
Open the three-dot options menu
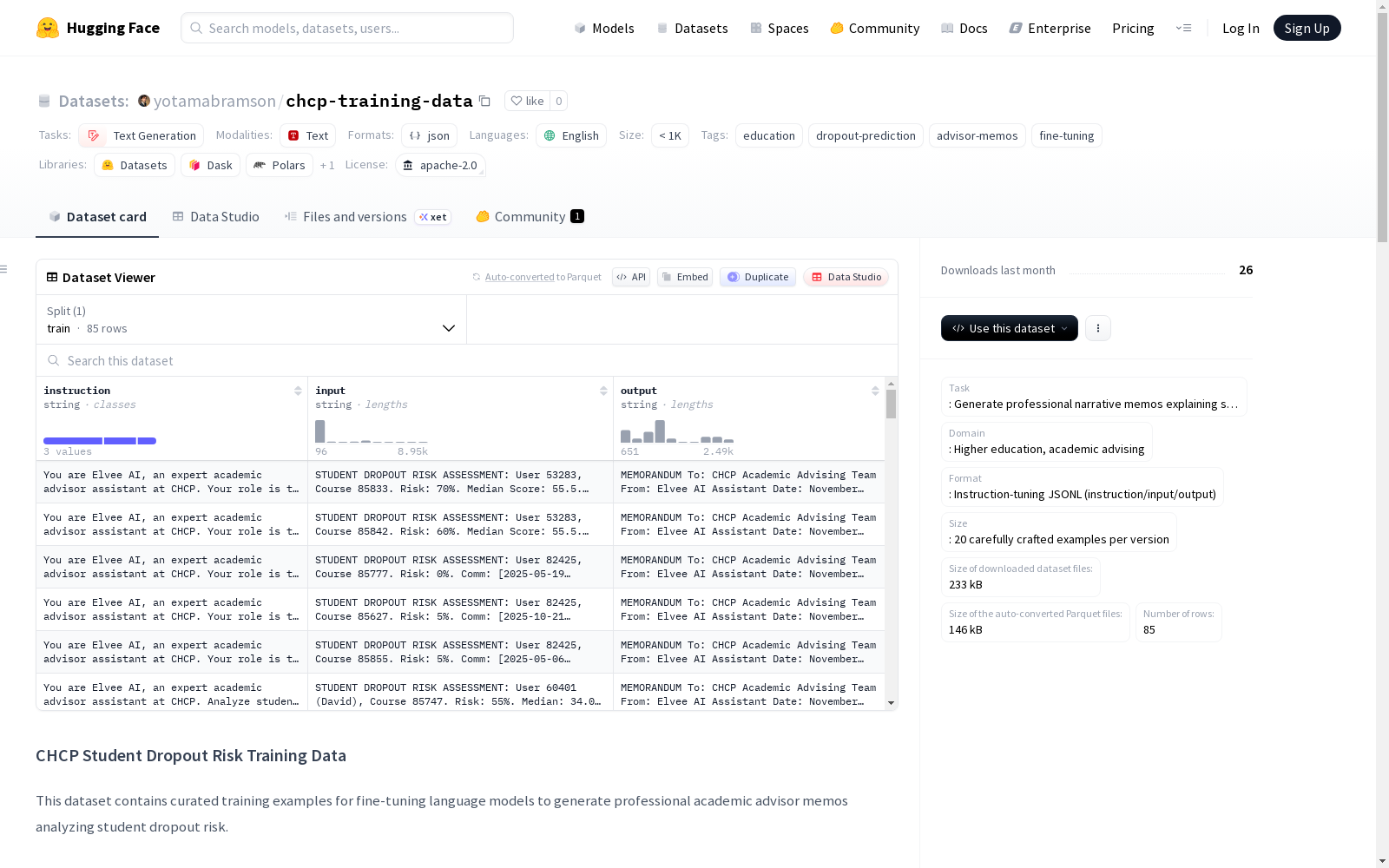[1098, 328]
